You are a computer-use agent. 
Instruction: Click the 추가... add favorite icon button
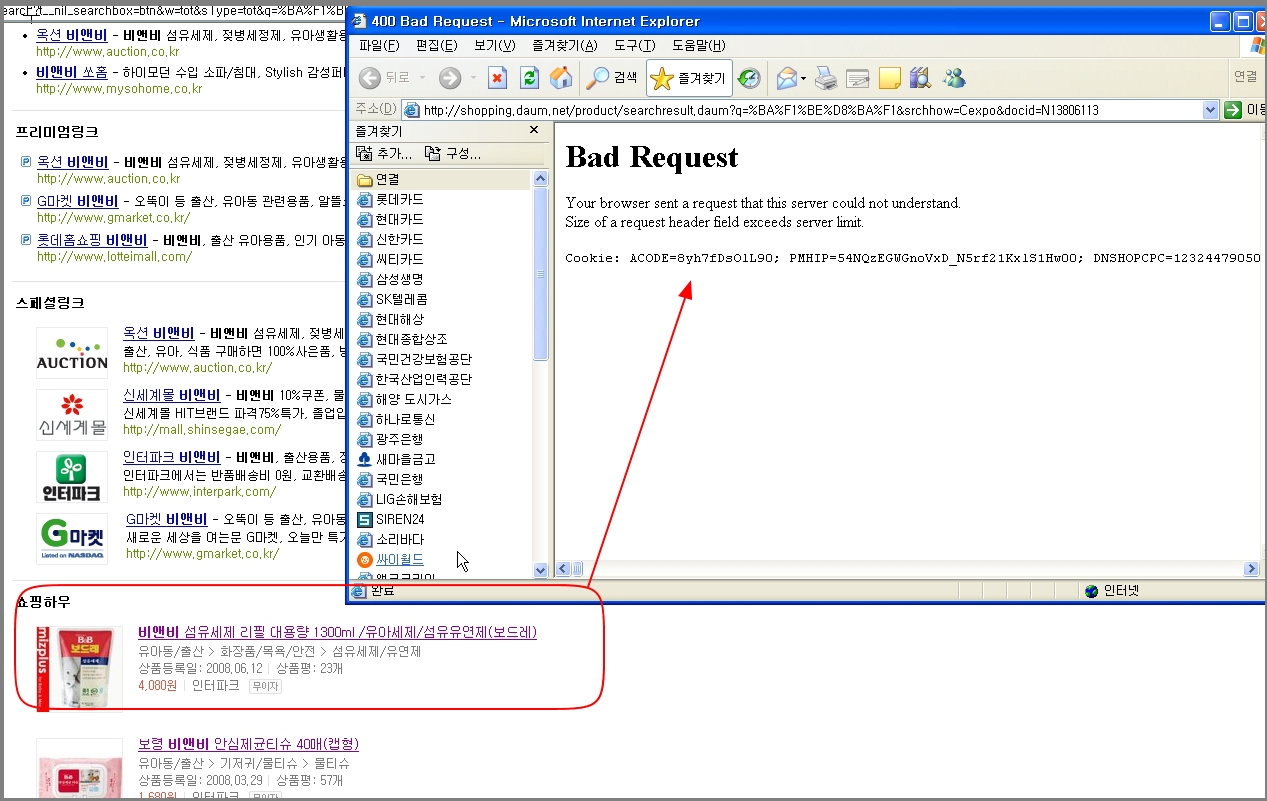pos(384,153)
